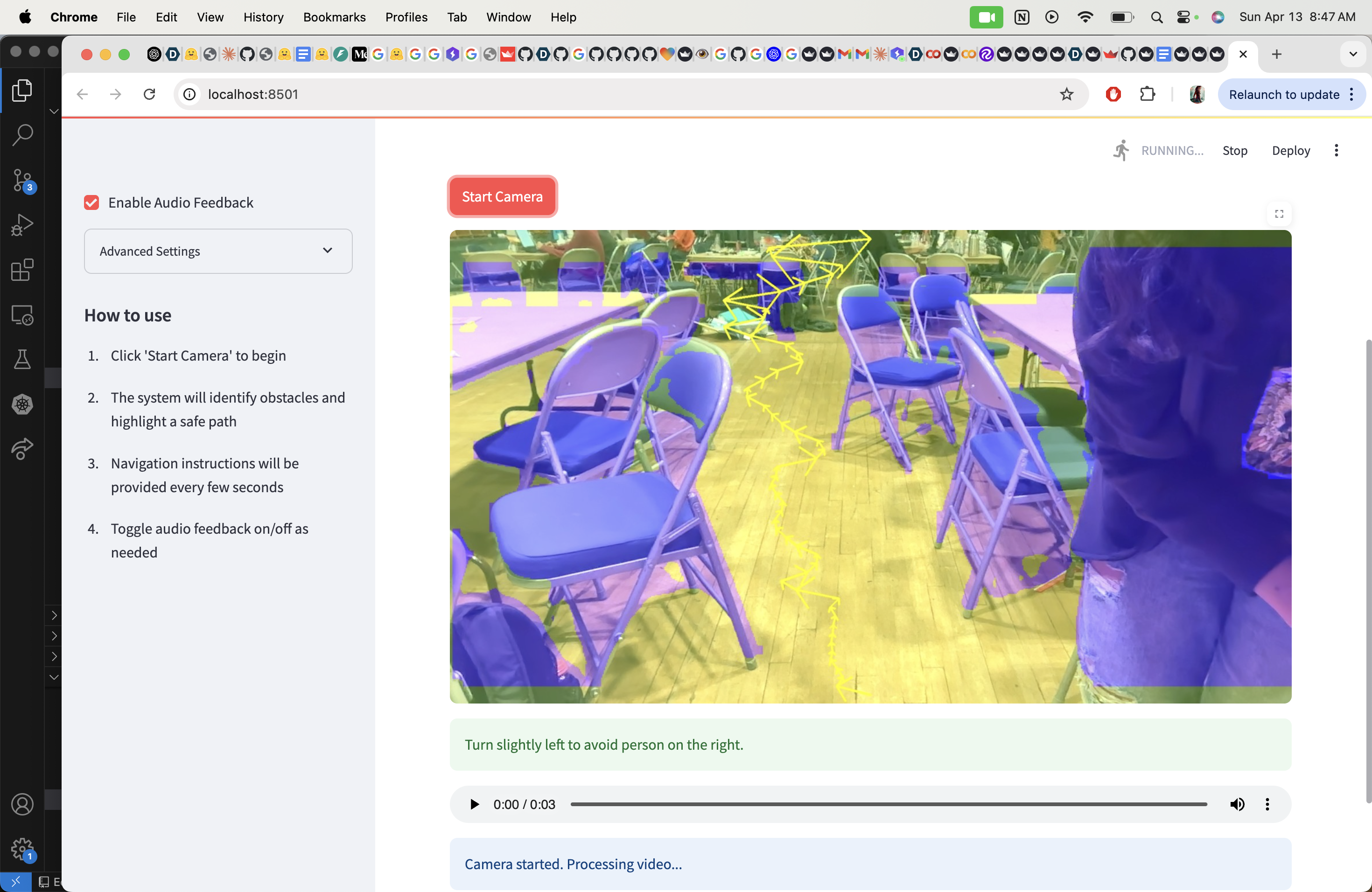Play the navigation audio clip
Screen dimensions: 1372x892
(474, 804)
